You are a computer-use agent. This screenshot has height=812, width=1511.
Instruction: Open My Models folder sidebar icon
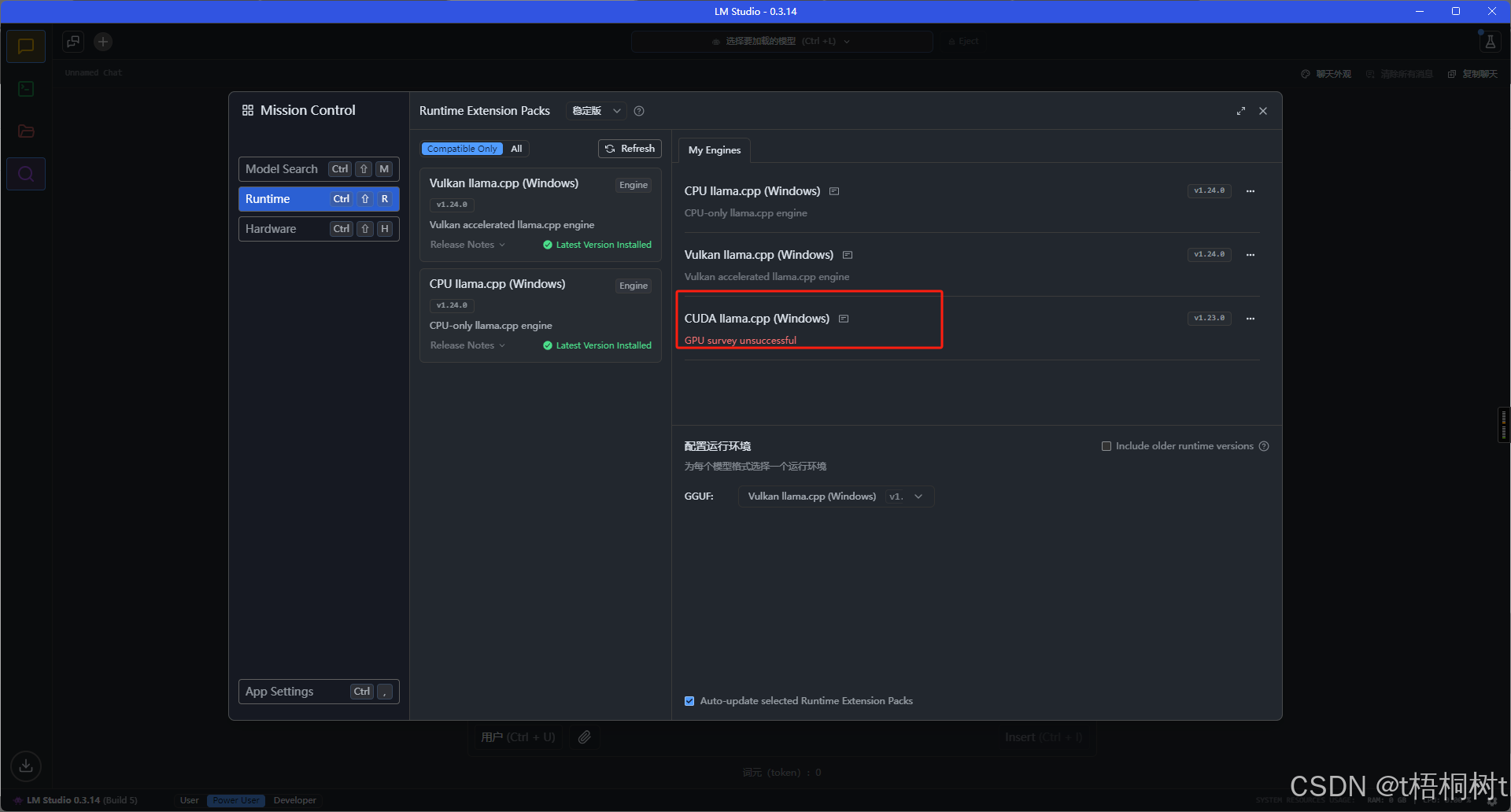click(26, 131)
